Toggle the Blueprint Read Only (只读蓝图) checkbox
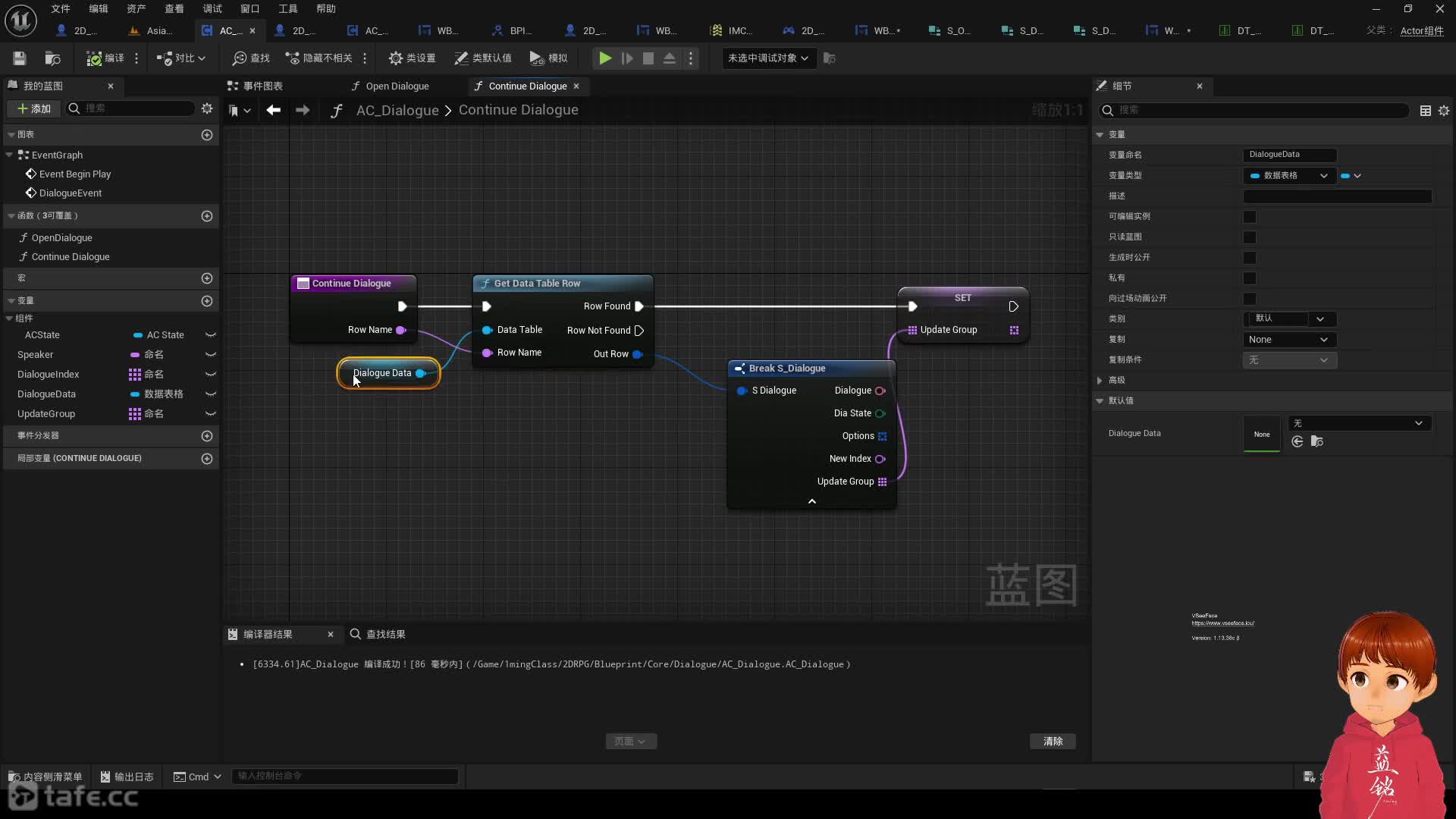The width and height of the screenshot is (1456, 819). pyautogui.click(x=1250, y=237)
